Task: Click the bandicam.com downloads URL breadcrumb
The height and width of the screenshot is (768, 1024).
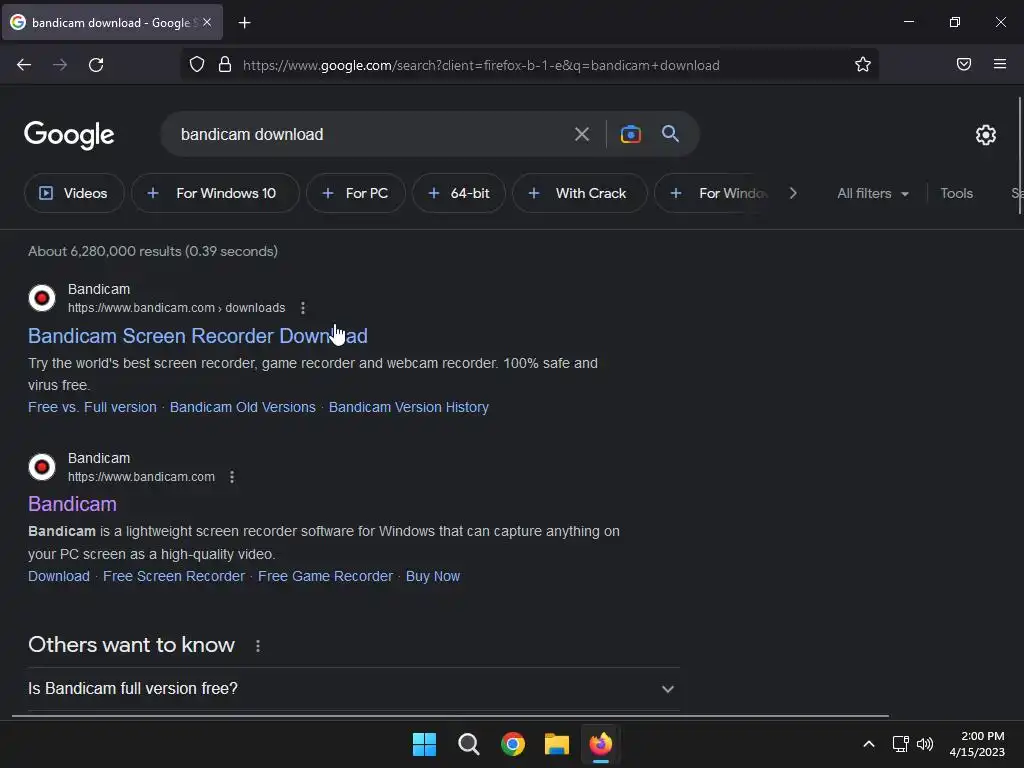Action: (176, 308)
